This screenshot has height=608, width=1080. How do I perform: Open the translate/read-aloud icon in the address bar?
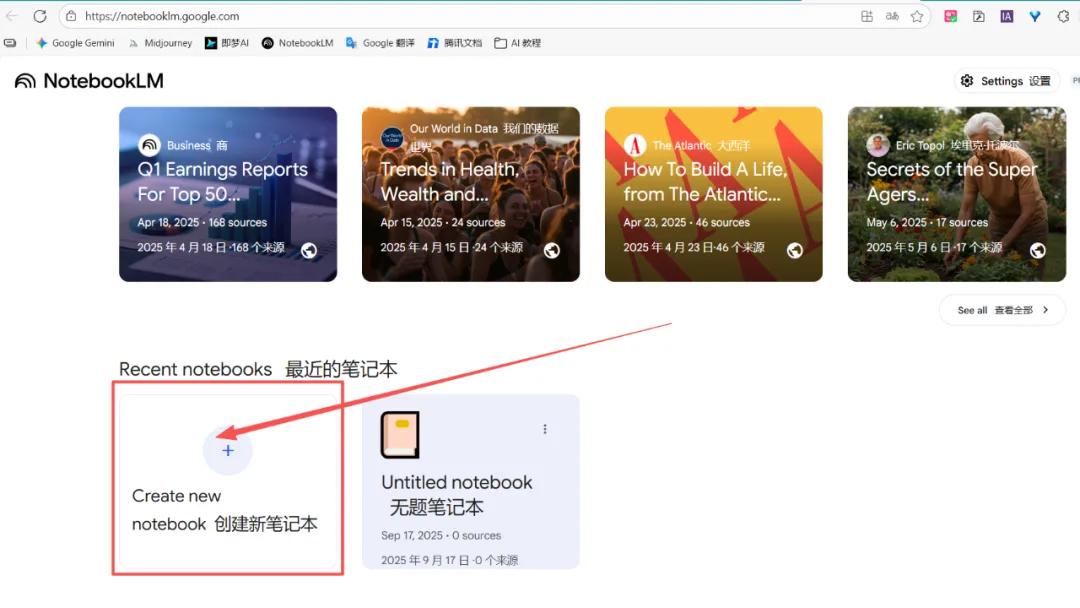[892, 17]
